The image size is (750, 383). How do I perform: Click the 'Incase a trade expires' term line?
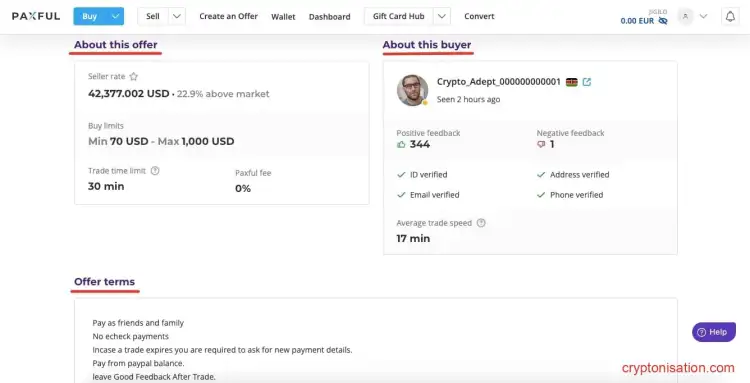[222, 350]
